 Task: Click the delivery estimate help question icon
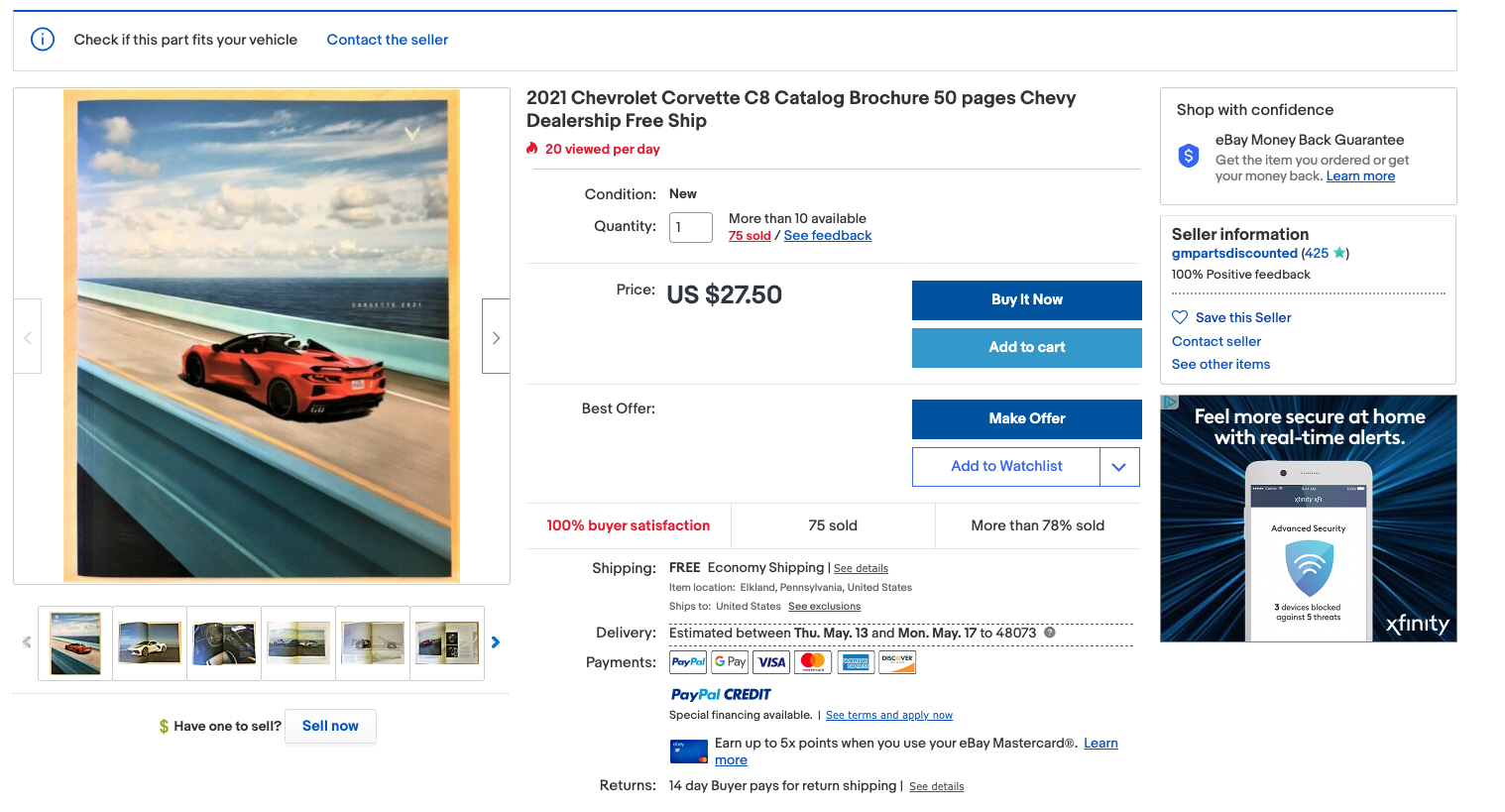point(1050,633)
